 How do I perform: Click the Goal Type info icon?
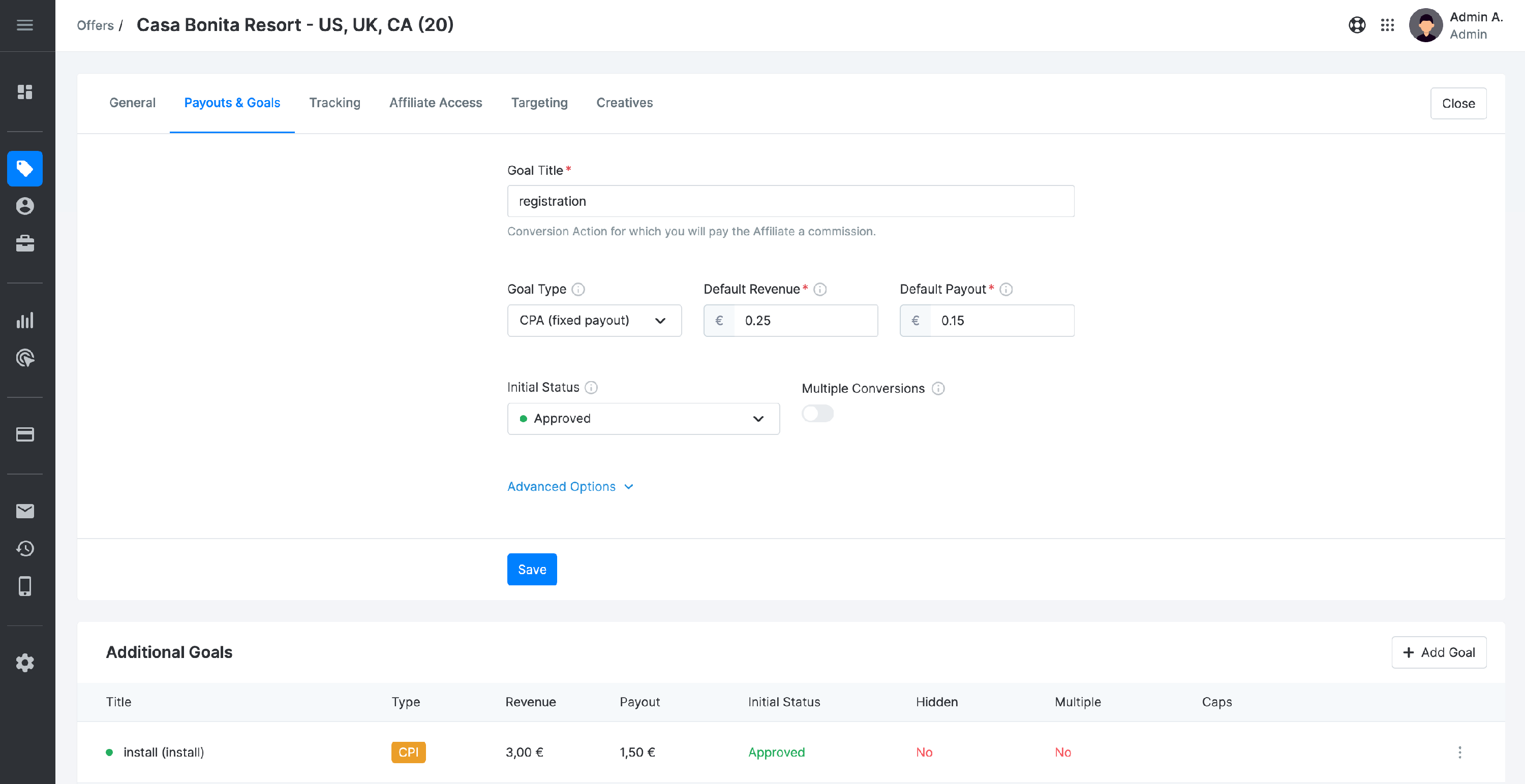pos(578,289)
